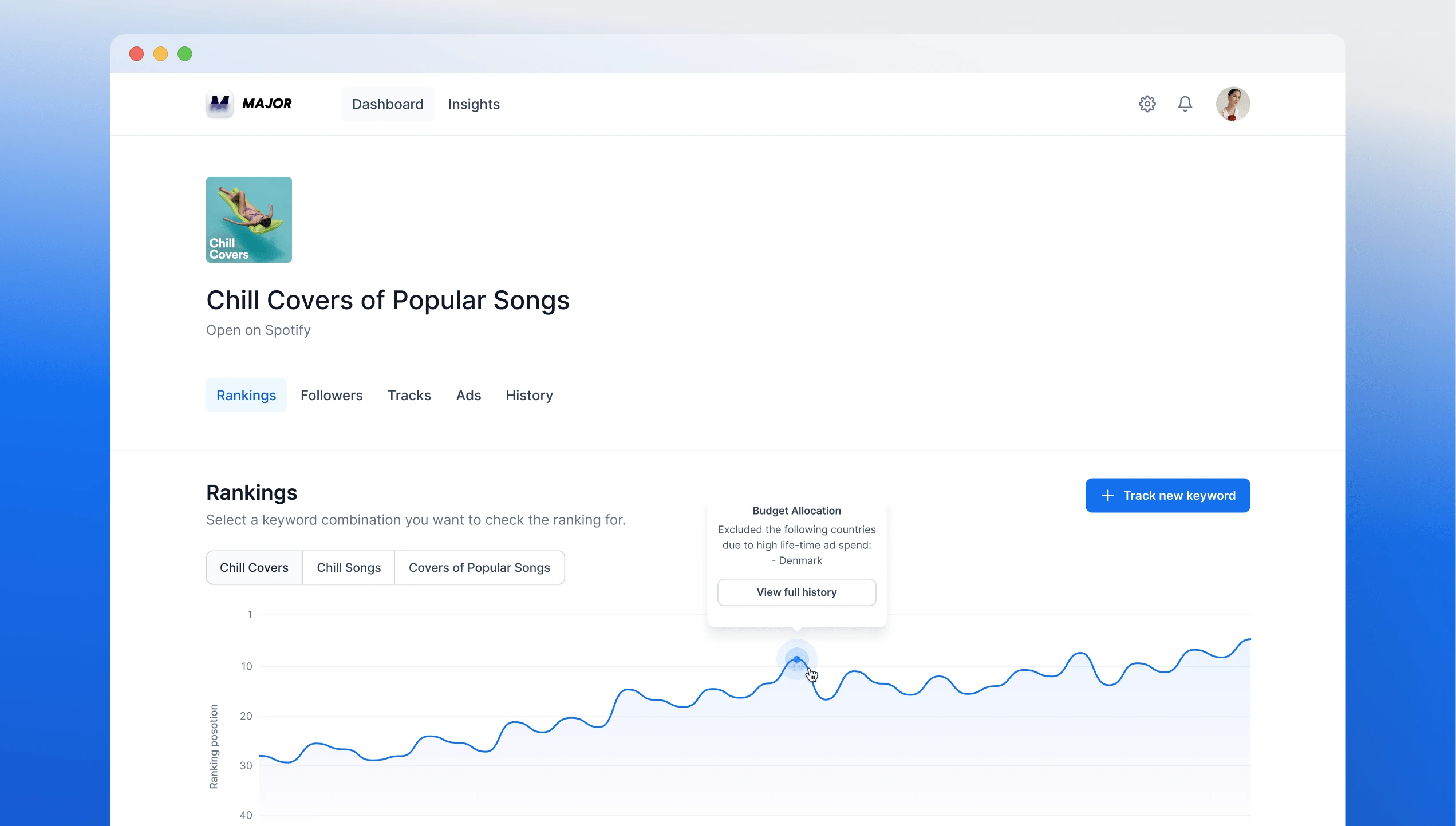Click View full history button
1456x826 pixels.
tap(796, 592)
